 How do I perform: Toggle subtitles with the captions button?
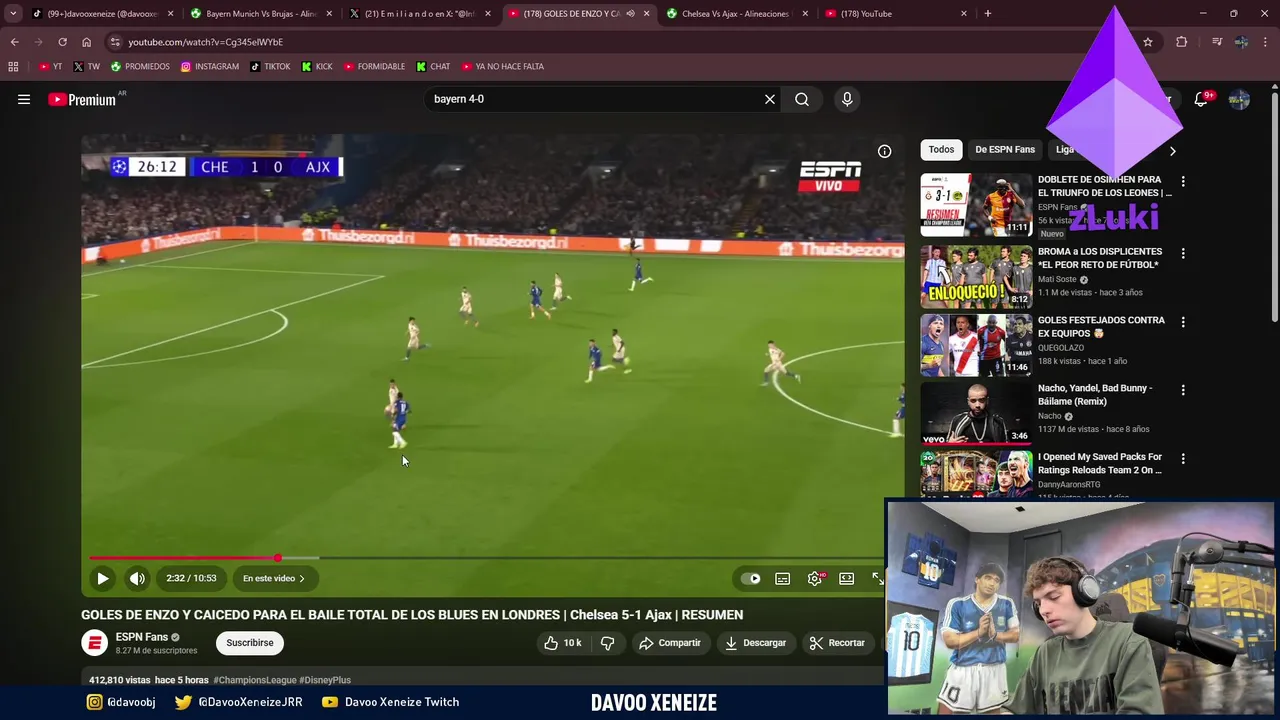point(783,578)
